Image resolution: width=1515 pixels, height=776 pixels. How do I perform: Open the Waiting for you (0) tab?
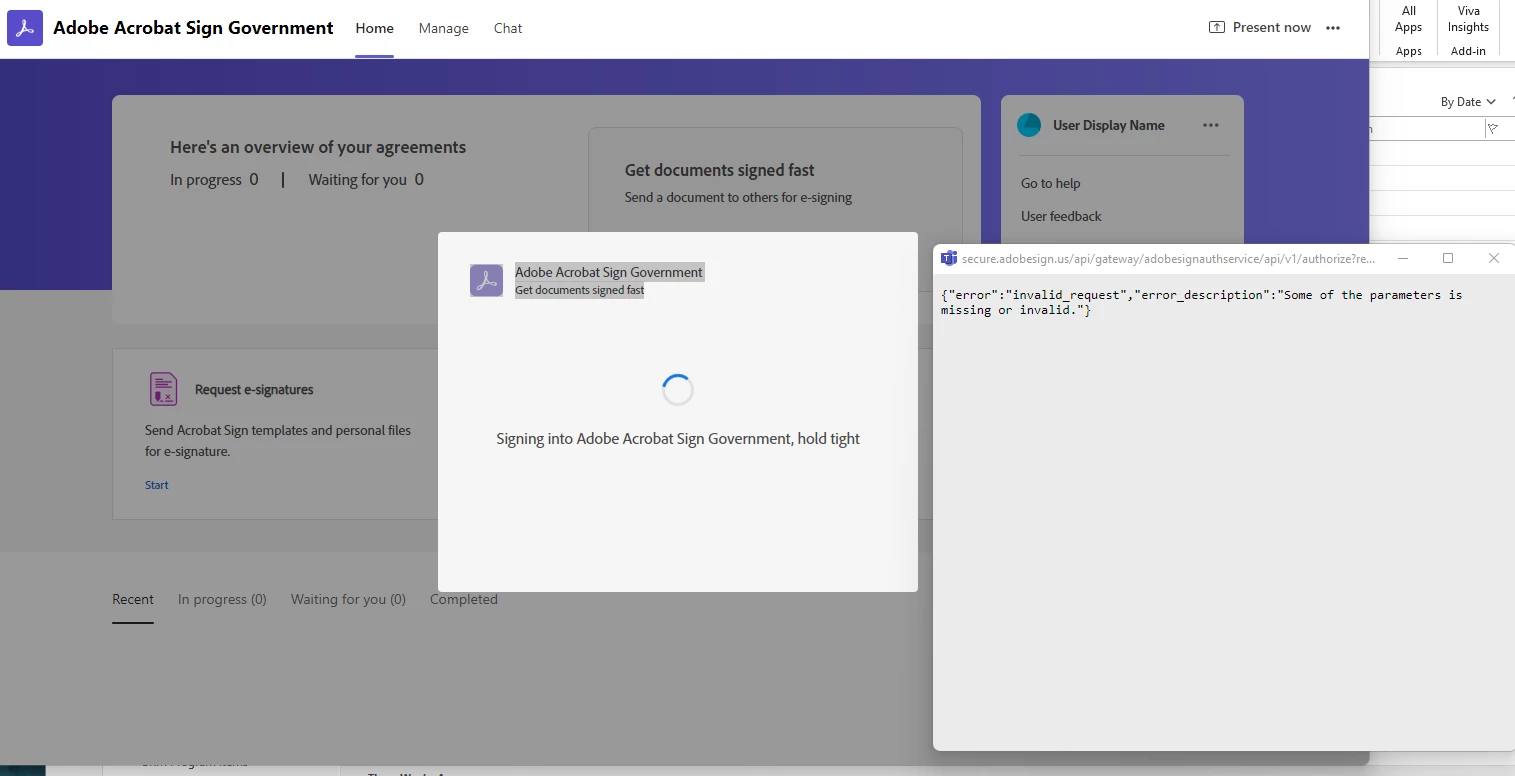pos(348,599)
